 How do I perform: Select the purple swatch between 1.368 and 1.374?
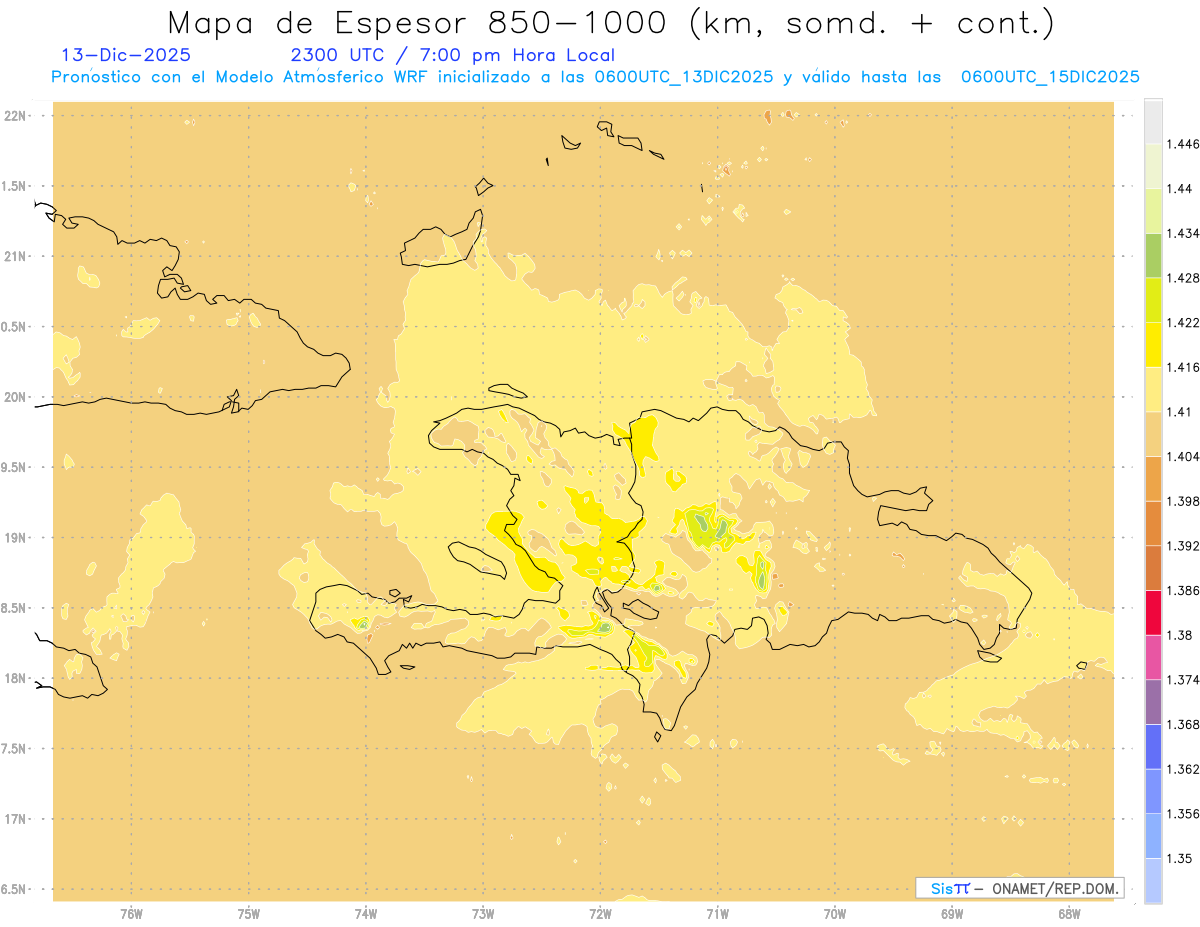[1153, 702]
